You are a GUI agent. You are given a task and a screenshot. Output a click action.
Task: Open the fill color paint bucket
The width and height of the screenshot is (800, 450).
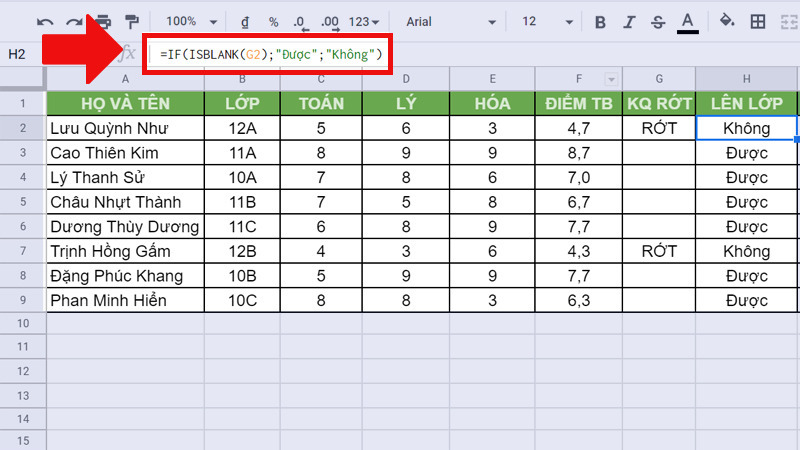click(727, 21)
